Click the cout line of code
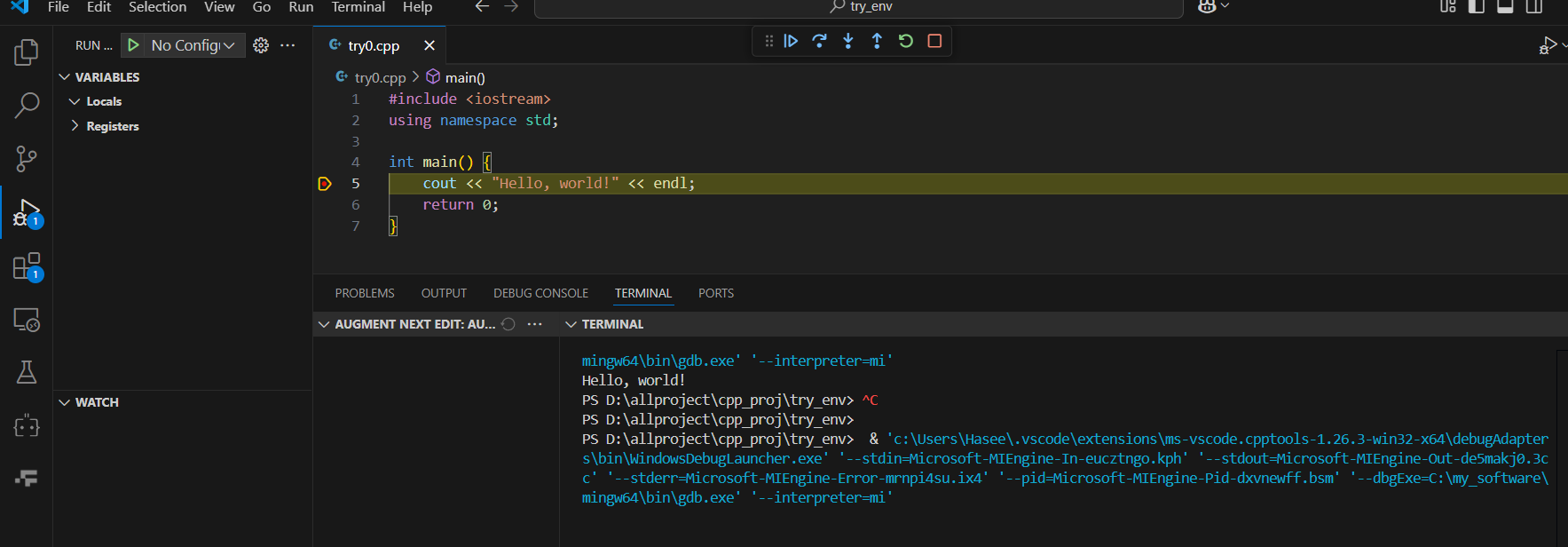This screenshot has height=547, width=1568. pyautogui.click(x=559, y=183)
